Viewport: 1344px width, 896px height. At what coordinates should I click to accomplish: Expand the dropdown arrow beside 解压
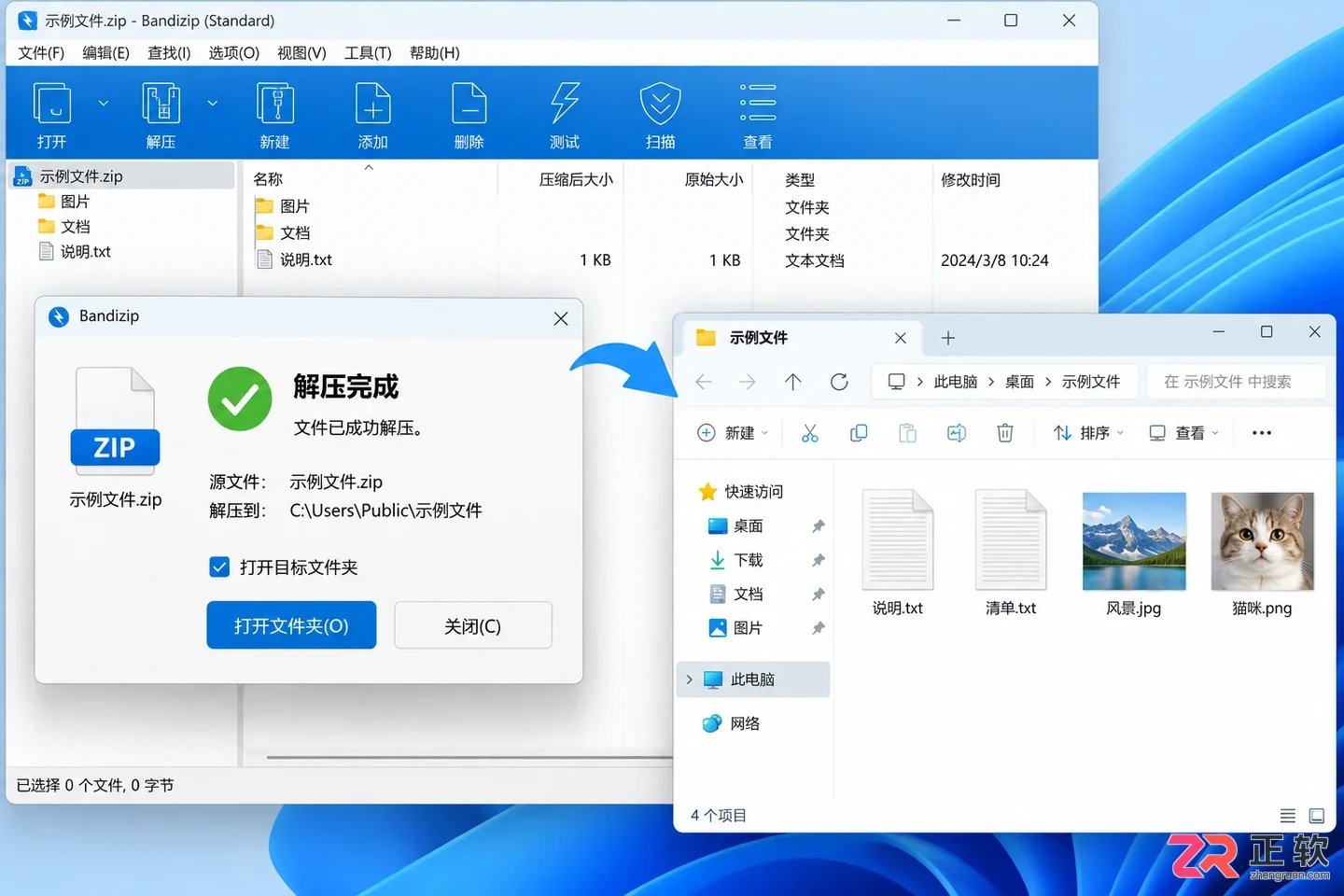point(213,104)
